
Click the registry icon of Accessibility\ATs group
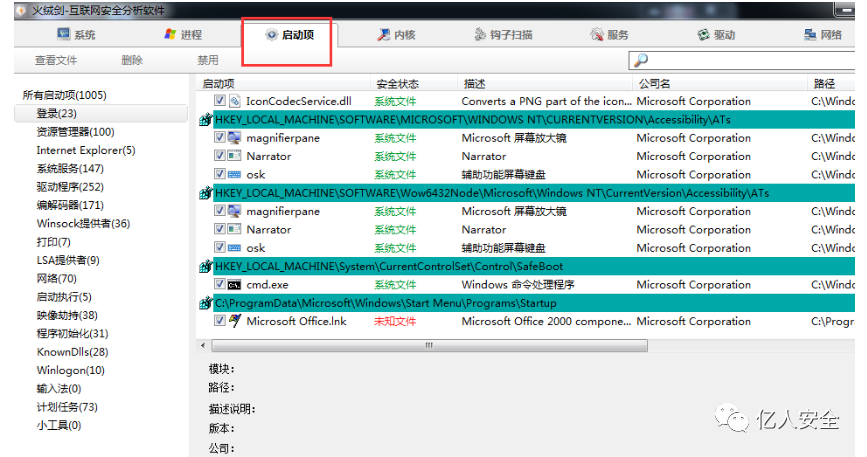click(x=206, y=119)
